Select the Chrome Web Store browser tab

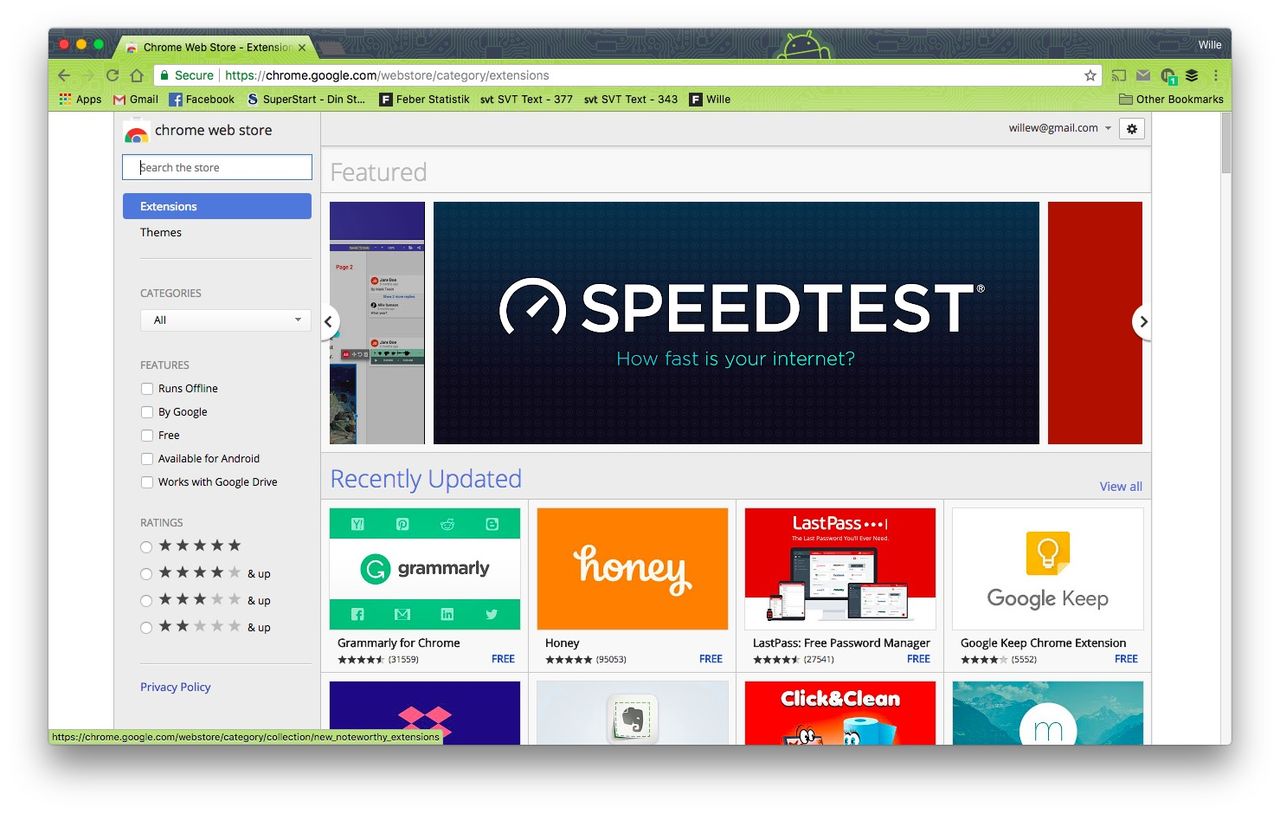216,47
